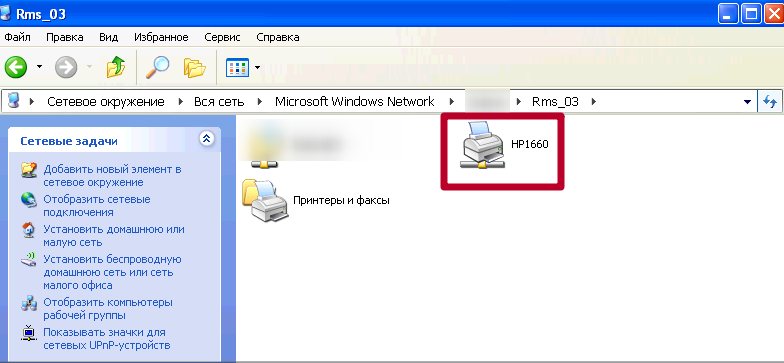The height and width of the screenshot is (363, 784).
Task: Open Search with the magnifier icon
Action: point(157,66)
